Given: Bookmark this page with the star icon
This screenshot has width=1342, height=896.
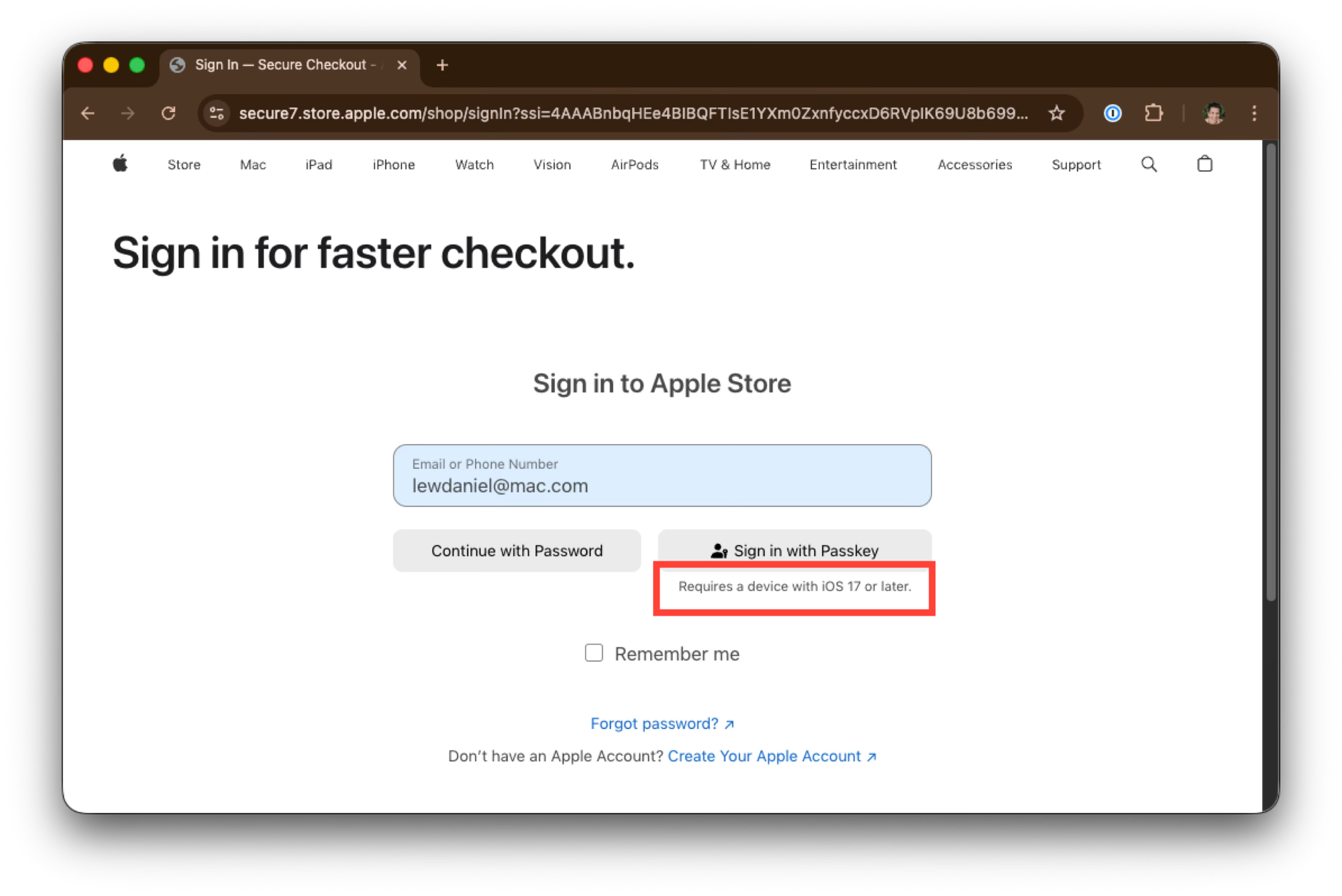Looking at the screenshot, I should tap(1057, 113).
